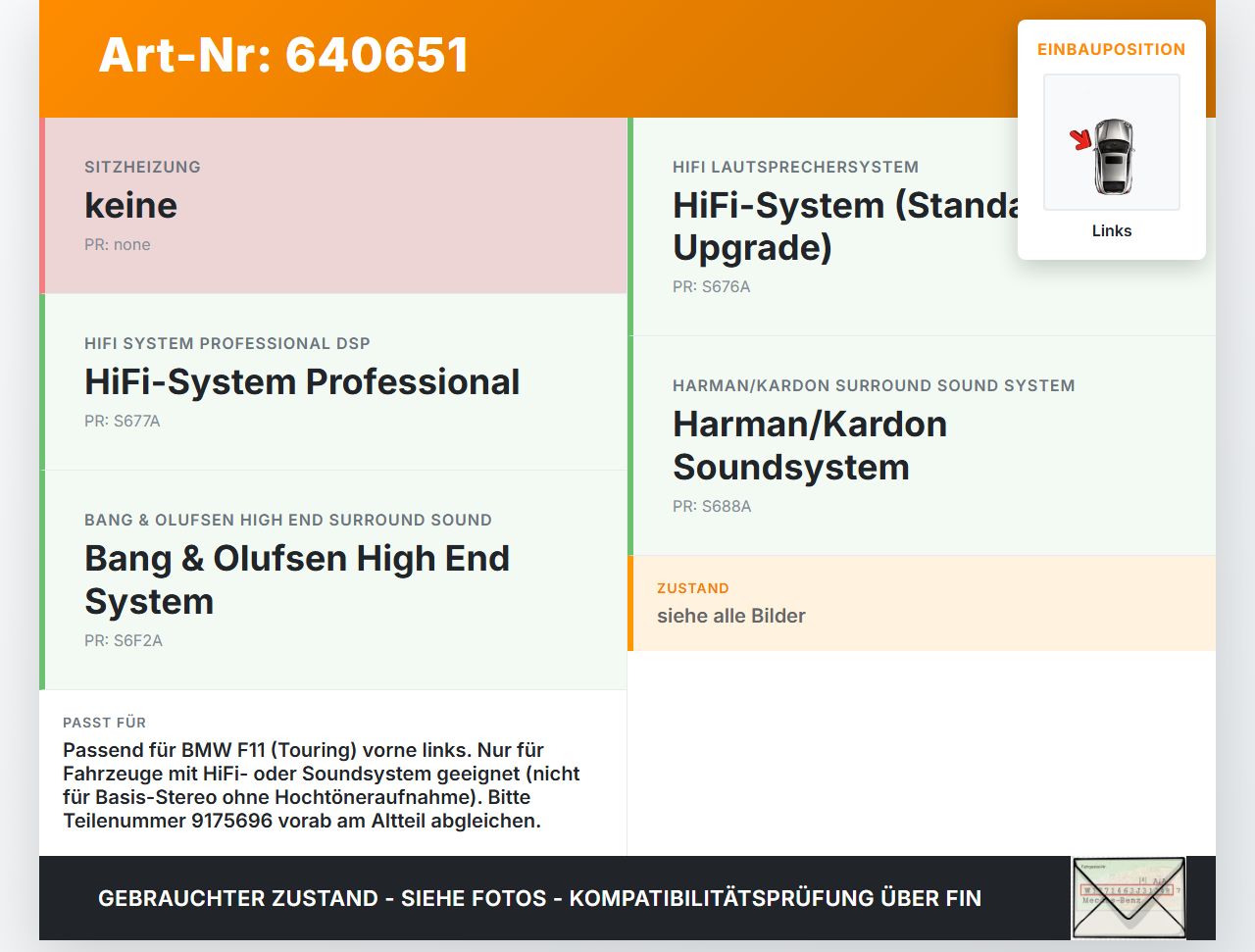Select Harman/Kardon Soundsystem card
The image size is (1255, 952).
(x=922, y=446)
